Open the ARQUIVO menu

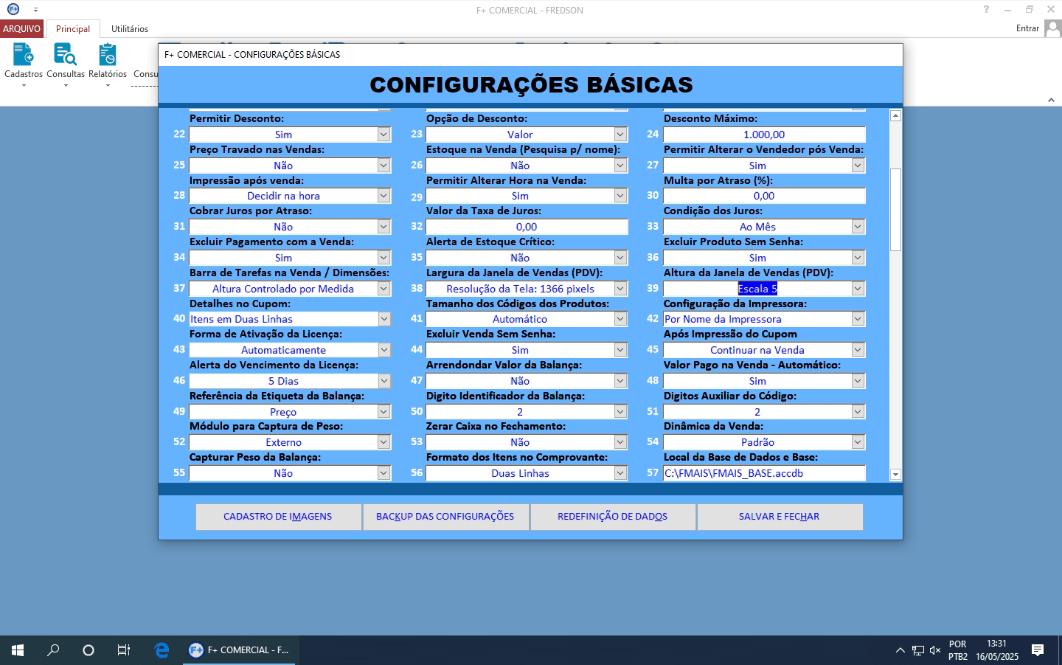point(21,28)
